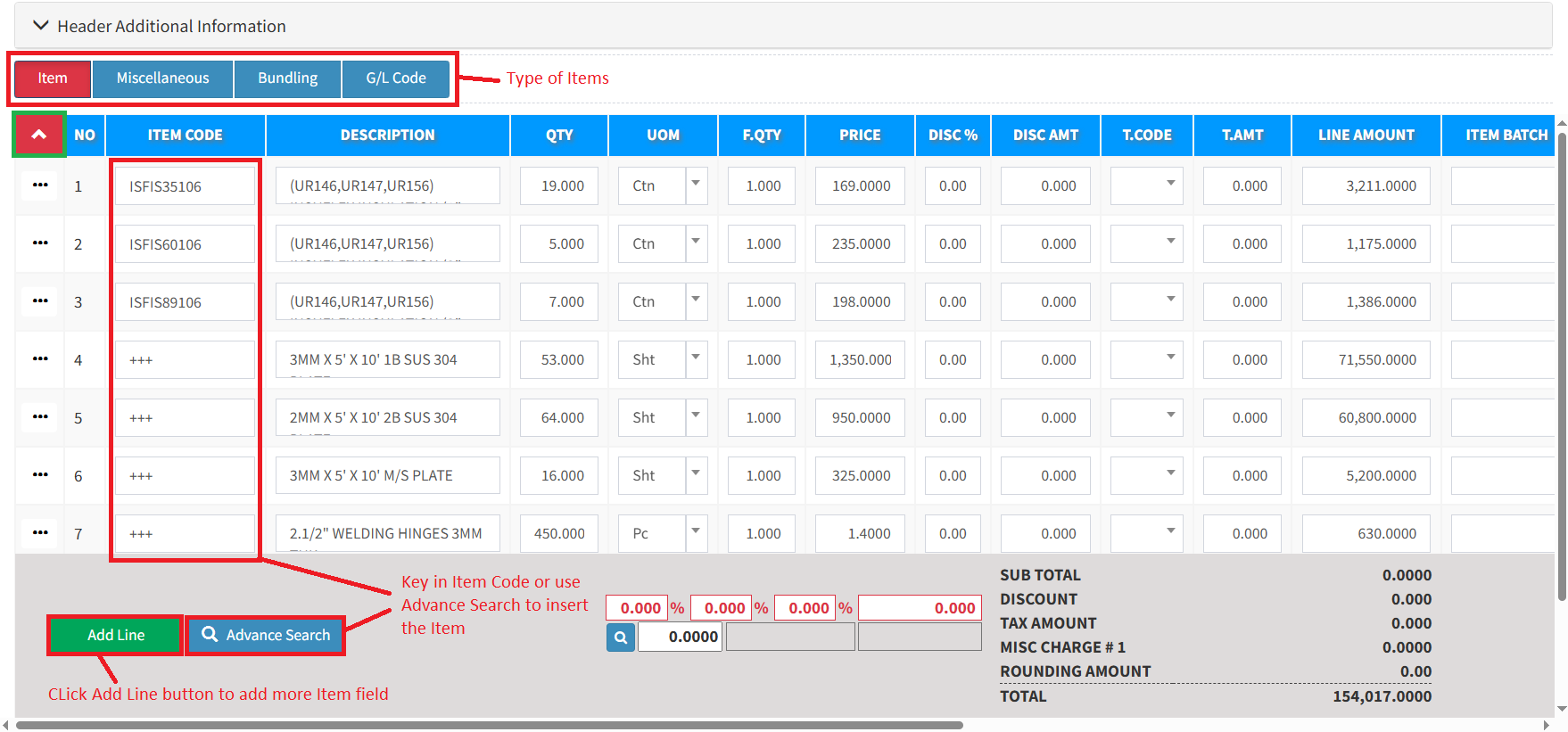Click the Advance Search button
Viewport: 1568px width, 732px height.
click(266, 635)
